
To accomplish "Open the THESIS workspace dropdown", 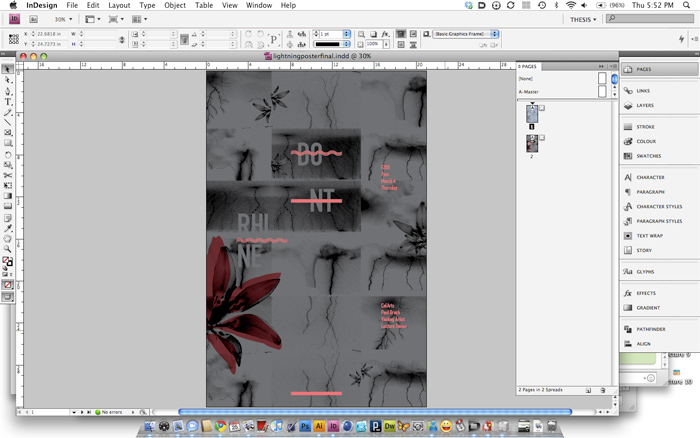I will pos(583,20).
